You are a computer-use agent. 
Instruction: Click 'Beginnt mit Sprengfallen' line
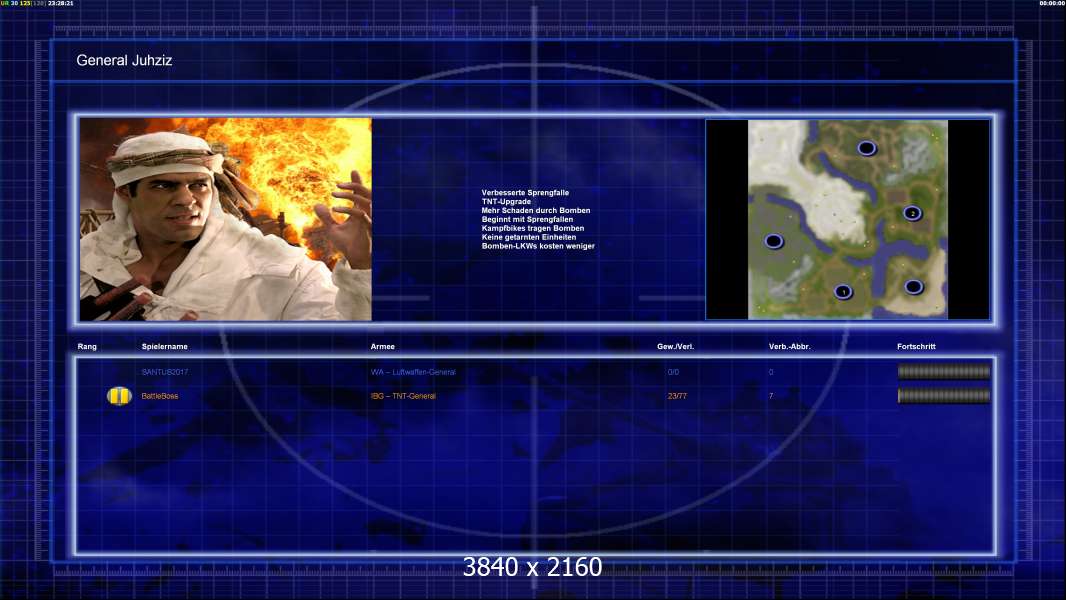528,219
